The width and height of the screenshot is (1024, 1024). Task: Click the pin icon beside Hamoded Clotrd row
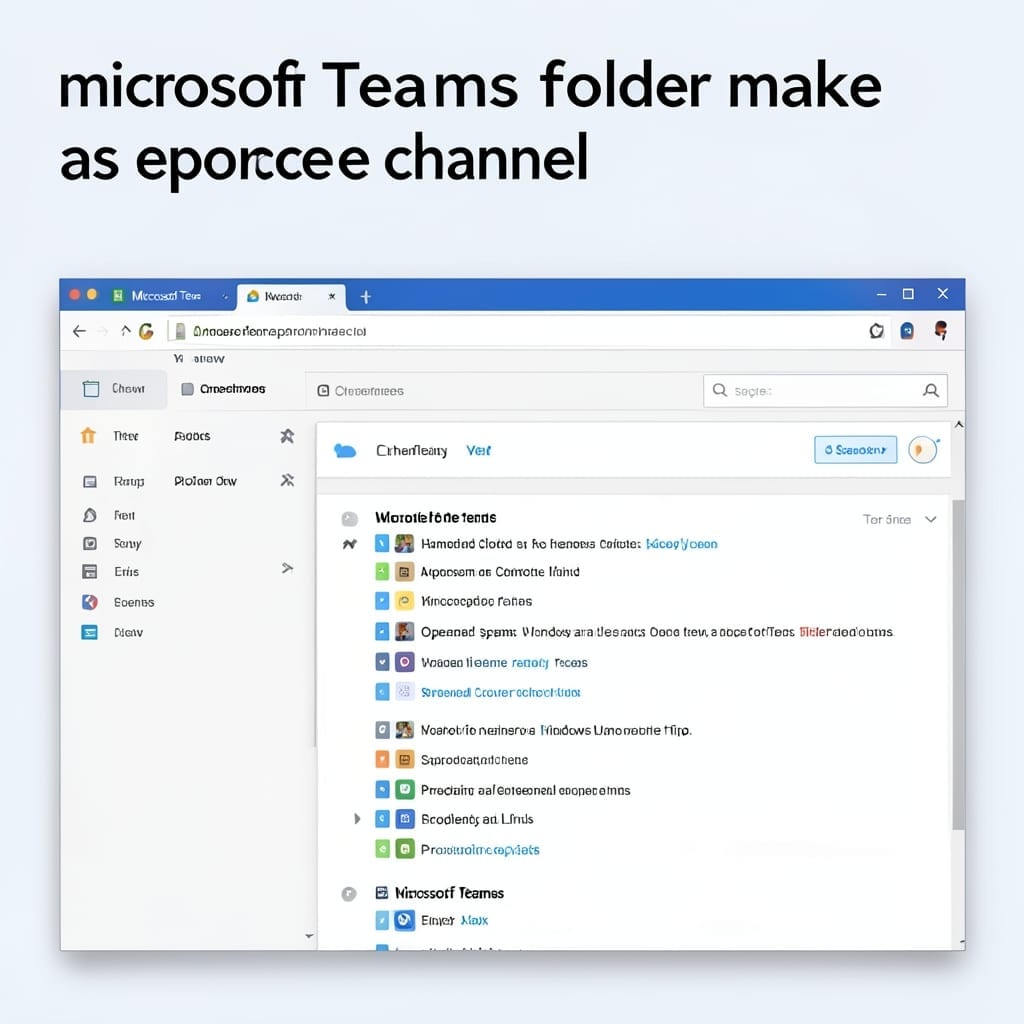point(349,544)
